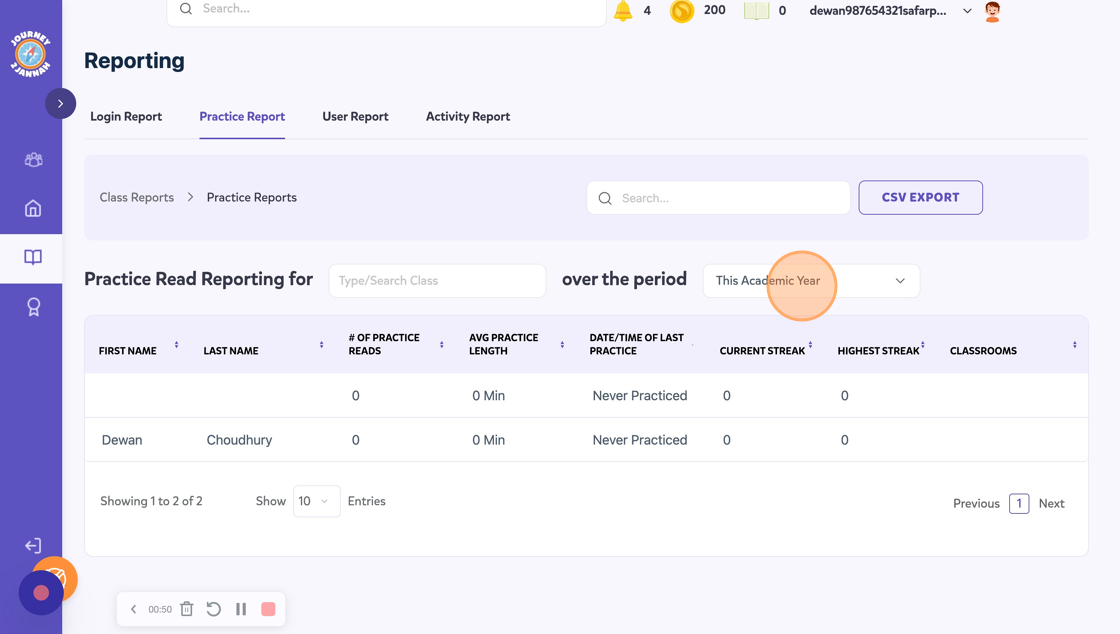This screenshot has width=1120, height=634.
Task: Click the round recorder bubble button
Action: click(x=41, y=593)
